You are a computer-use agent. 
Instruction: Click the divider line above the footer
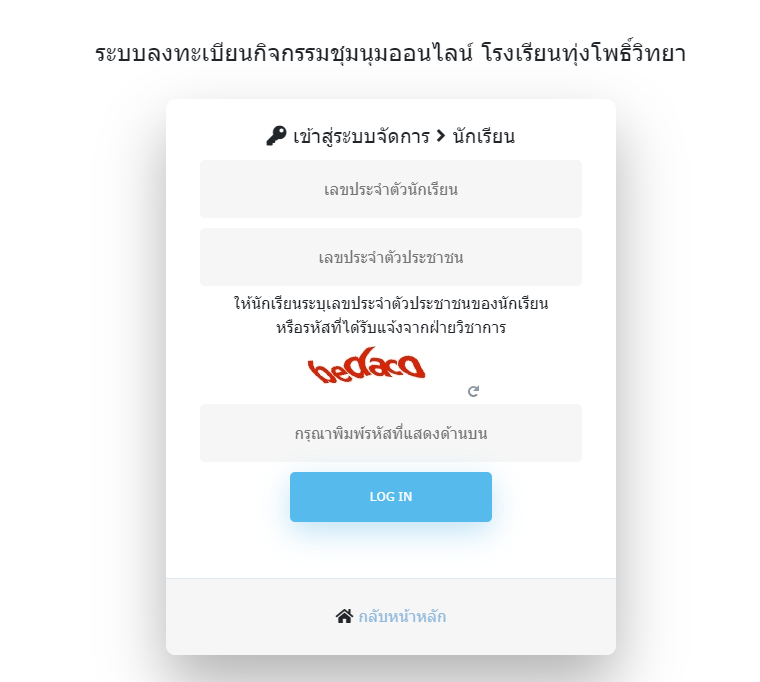click(391, 578)
